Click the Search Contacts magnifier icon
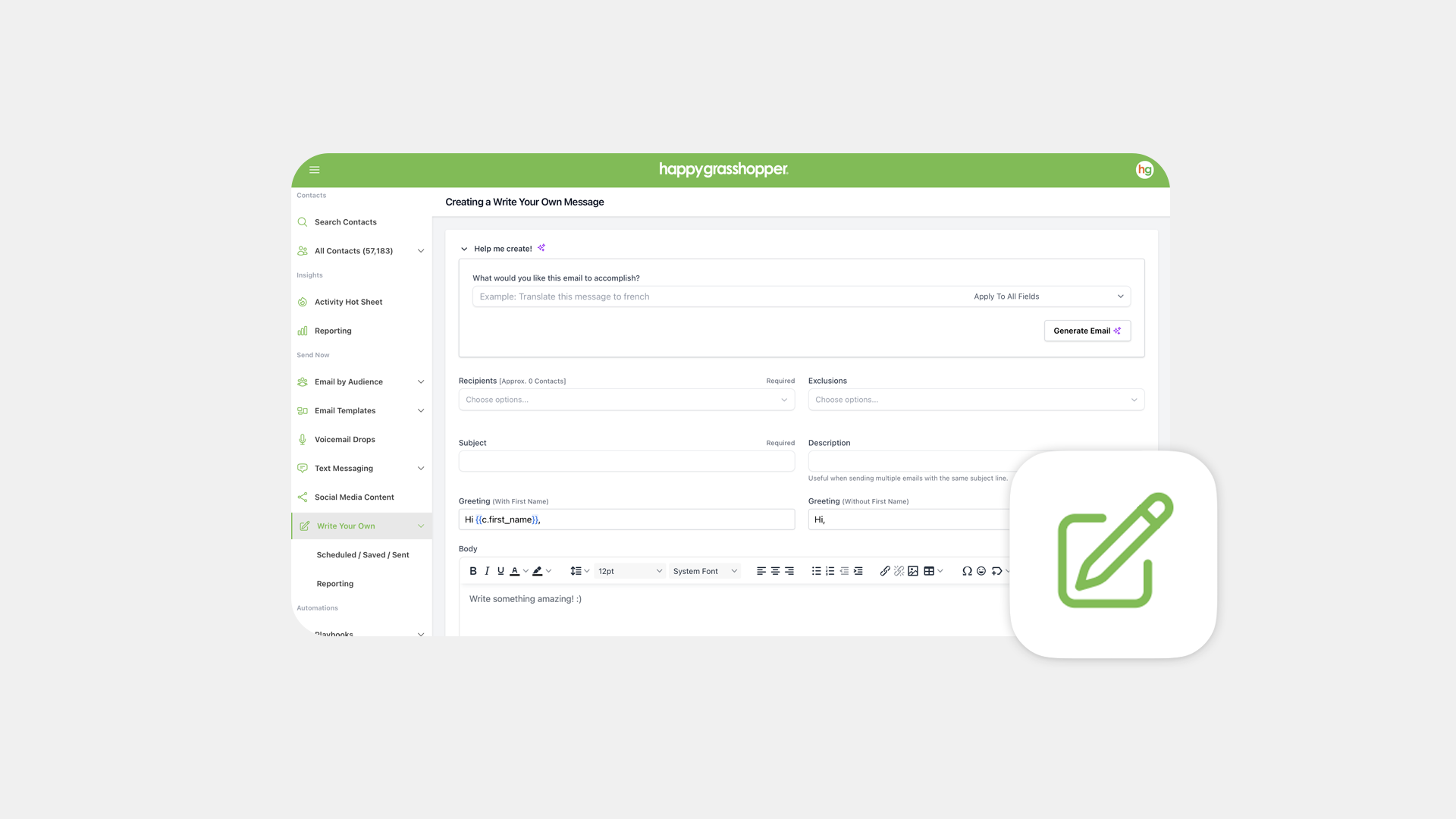1456x819 pixels. click(x=303, y=222)
